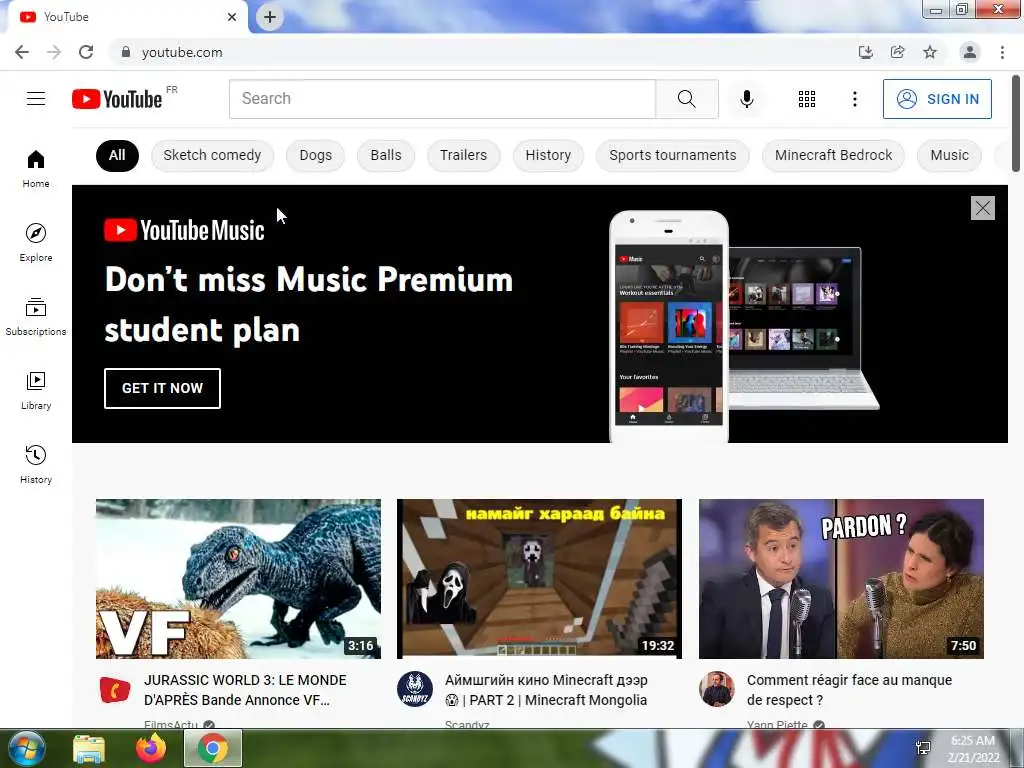Select the Music chip
This screenshot has width=1024, height=768.
pos(950,155)
